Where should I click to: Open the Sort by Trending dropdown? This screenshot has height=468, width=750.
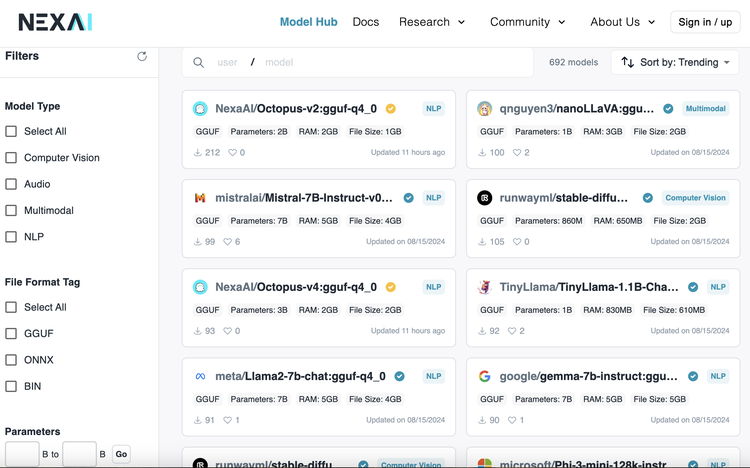(675, 62)
